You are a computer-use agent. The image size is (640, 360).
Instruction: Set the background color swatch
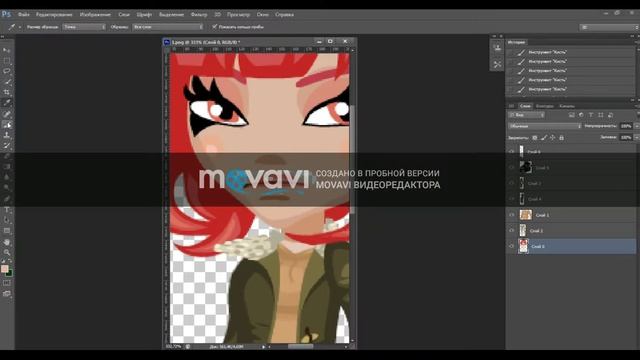[x=10, y=273]
